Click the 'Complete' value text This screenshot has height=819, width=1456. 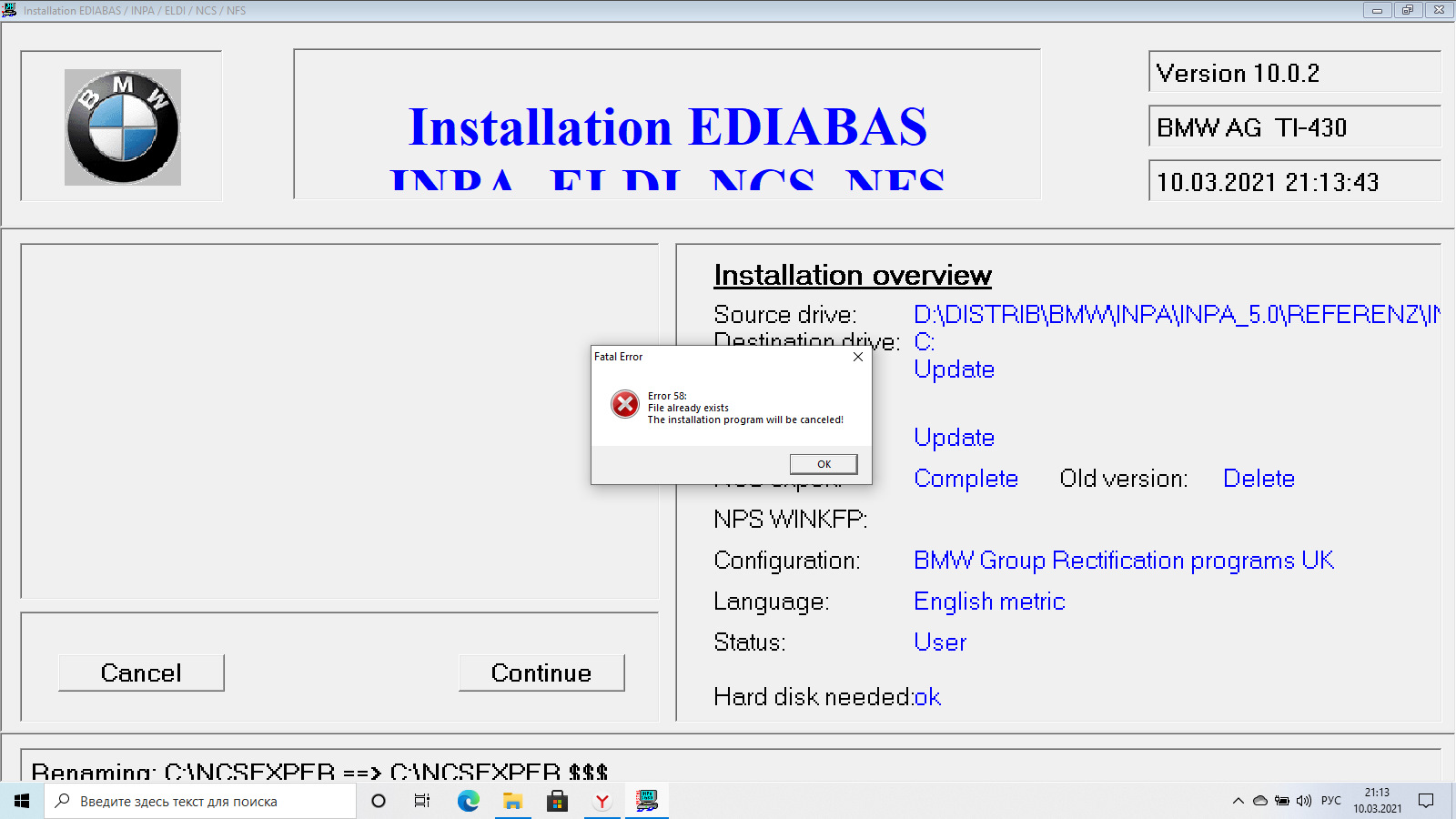click(966, 479)
